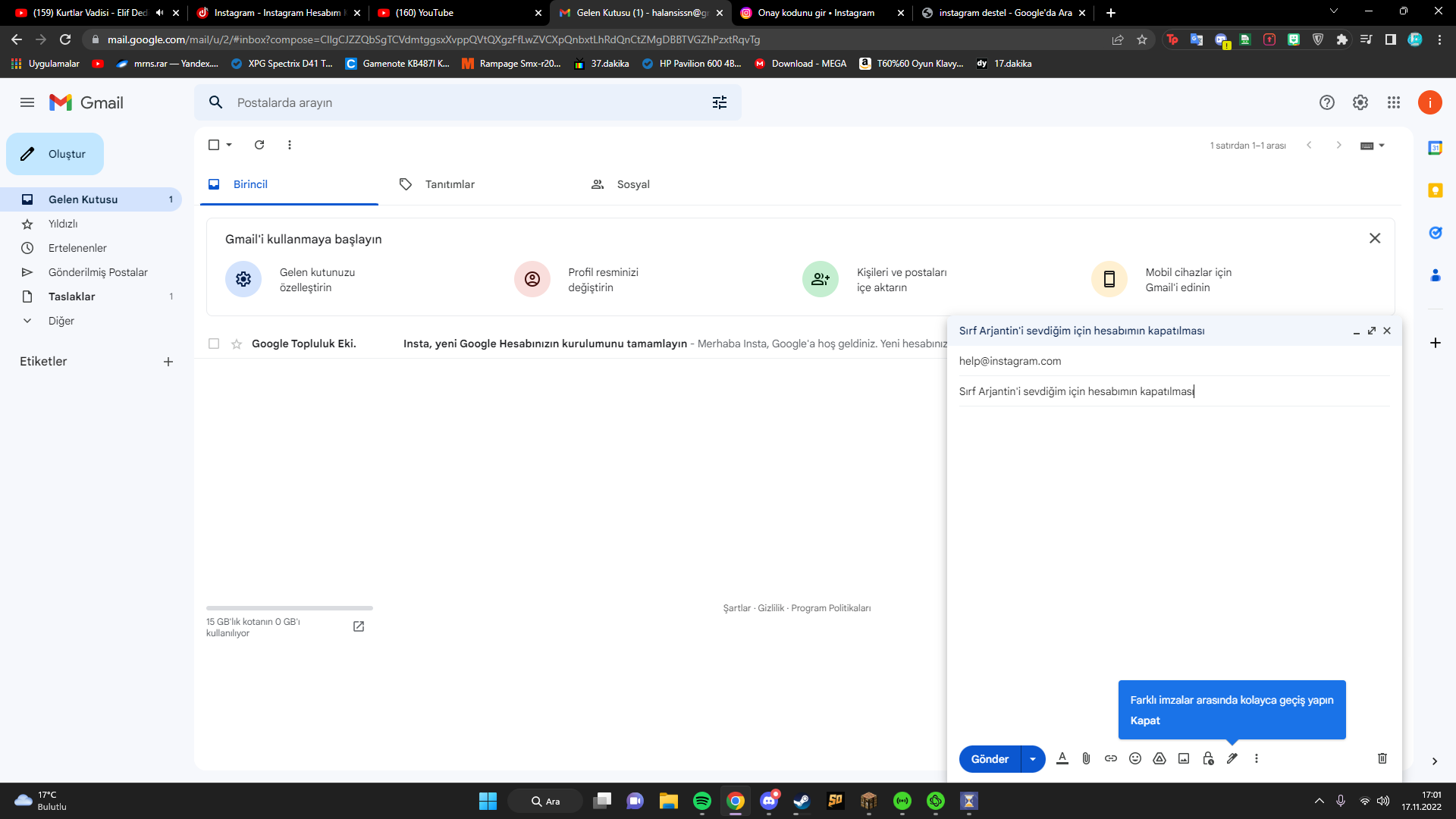Toggle the select all emails checkbox

point(214,145)
